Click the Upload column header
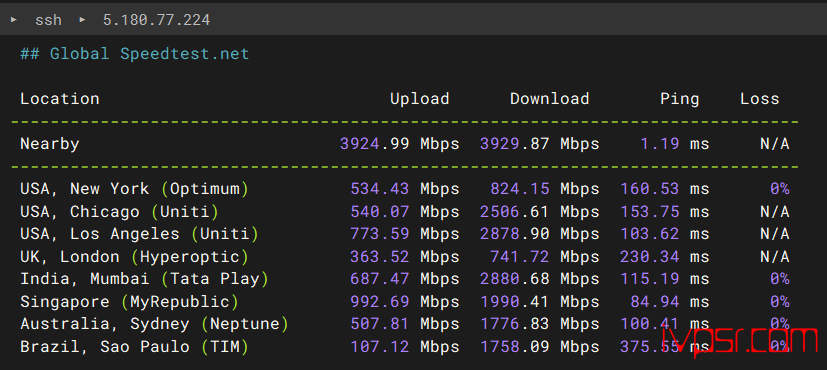The height and width of the screenshot is (370, 827). pyautogui.click(x=419, y=99)
